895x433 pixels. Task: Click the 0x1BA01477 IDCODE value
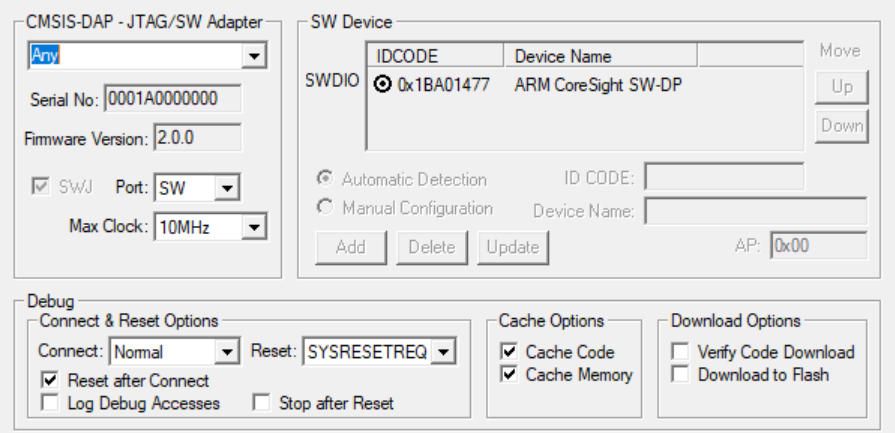(x=444, y=85)
